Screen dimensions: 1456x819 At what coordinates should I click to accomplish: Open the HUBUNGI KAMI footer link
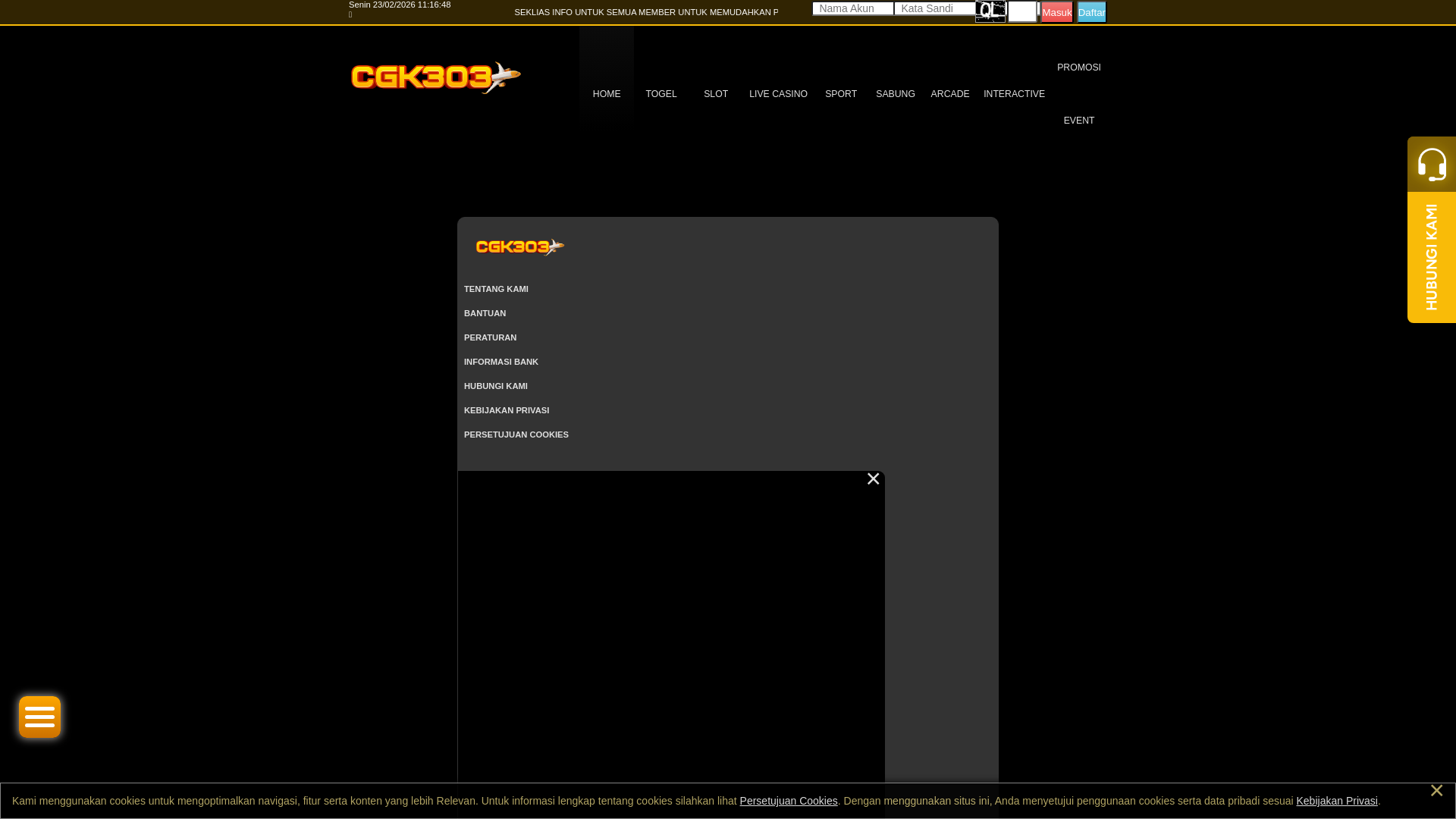[x=496, y=386]
